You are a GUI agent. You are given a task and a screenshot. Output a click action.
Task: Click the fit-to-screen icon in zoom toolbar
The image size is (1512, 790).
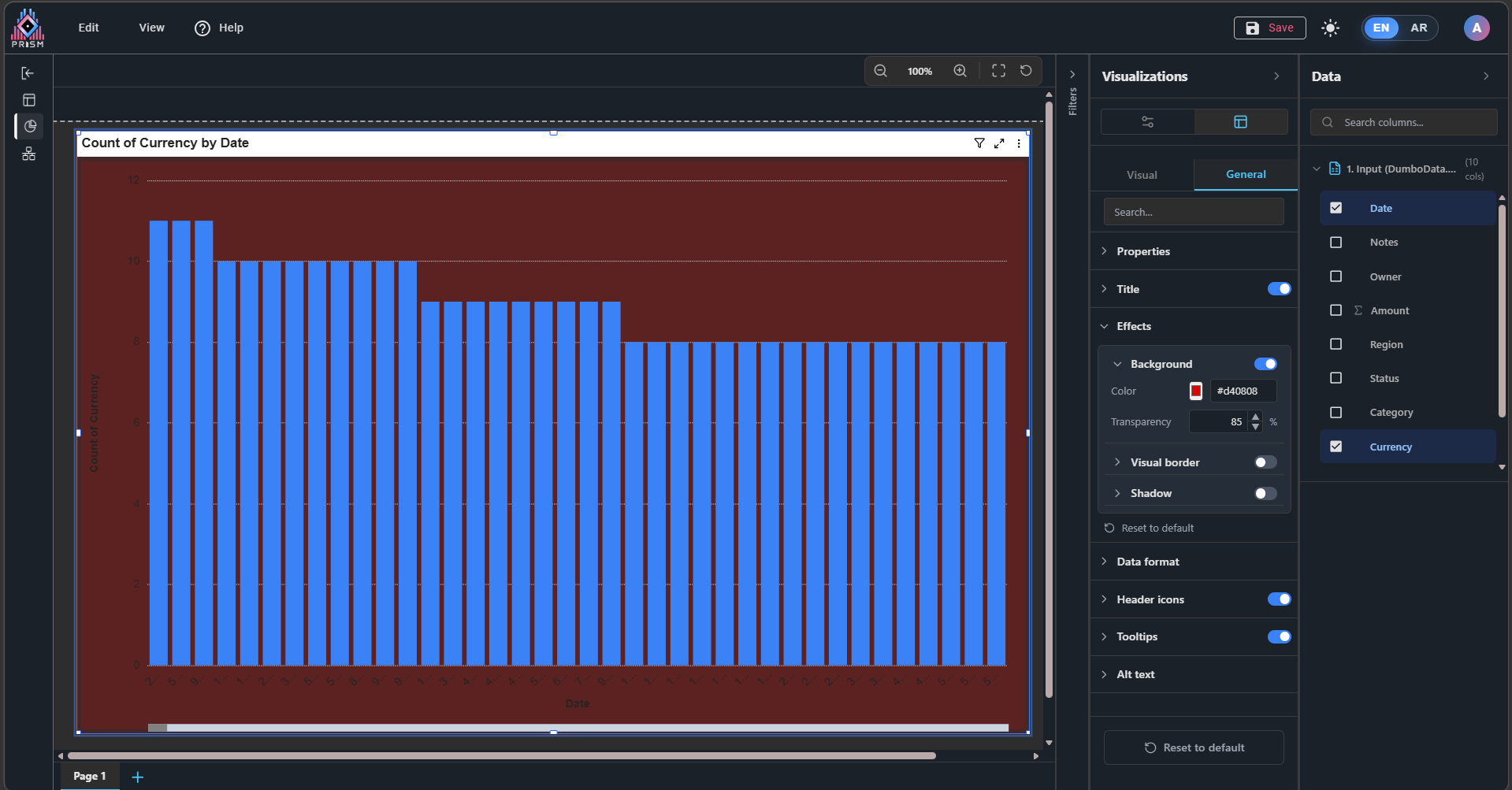(998, 71)
